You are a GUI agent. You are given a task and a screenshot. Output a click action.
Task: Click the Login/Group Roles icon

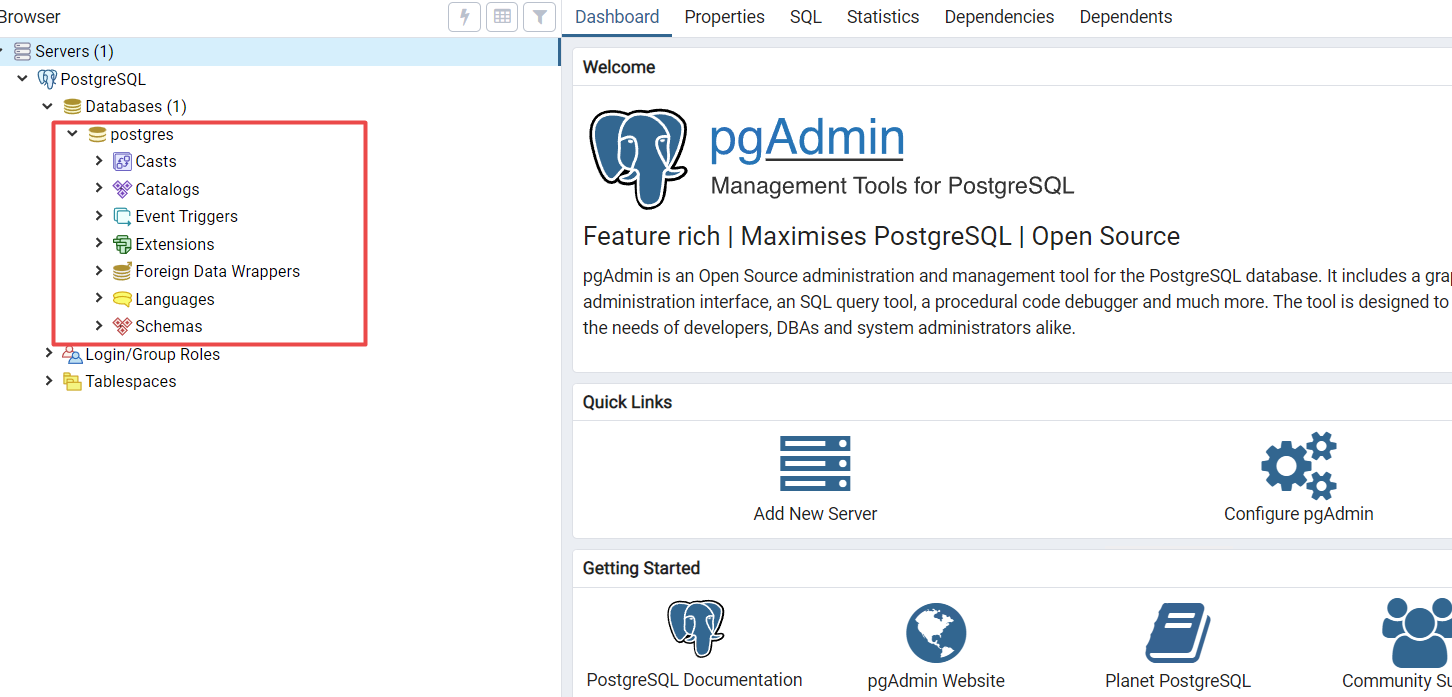pos(72,354)
